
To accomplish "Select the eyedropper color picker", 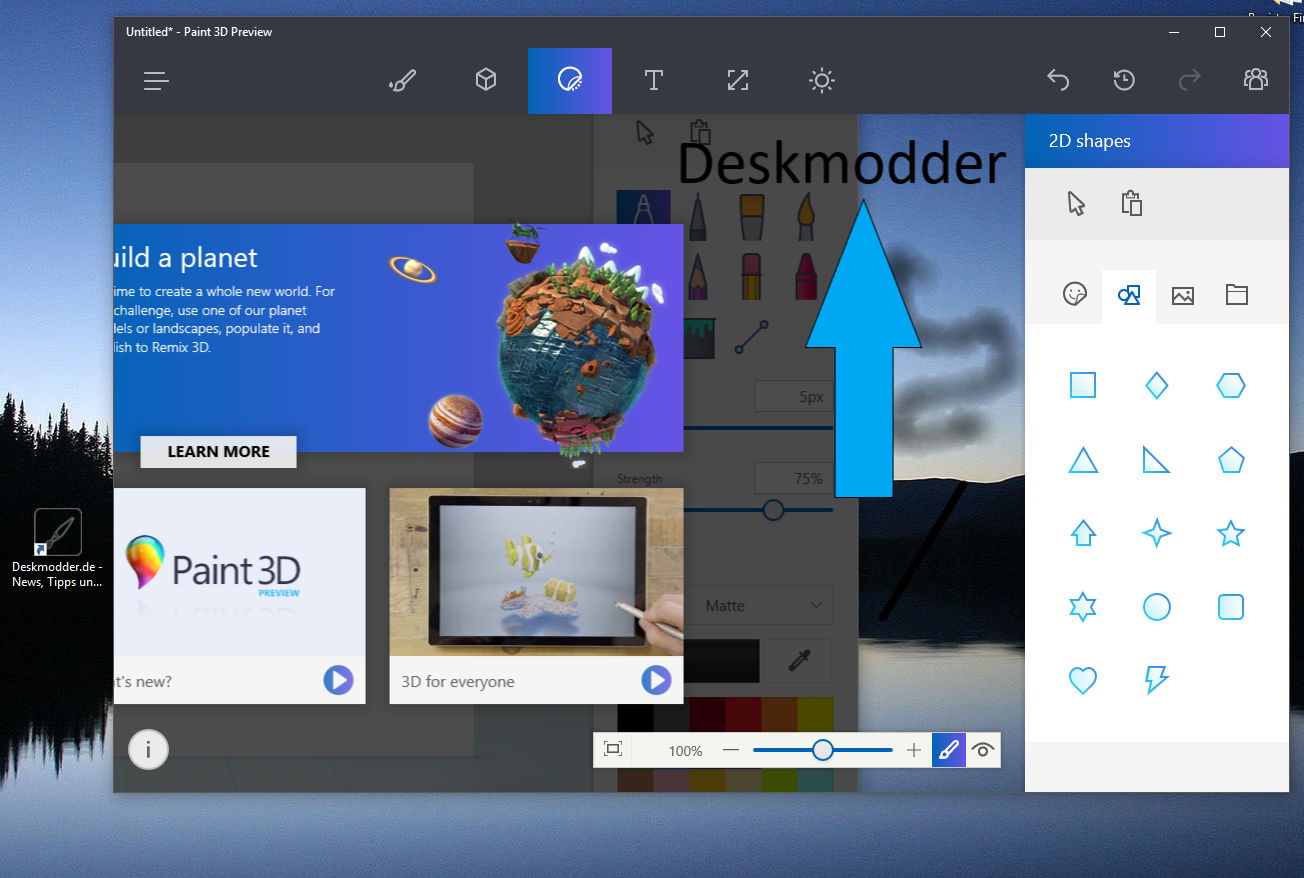I will (x=798, y=661).
